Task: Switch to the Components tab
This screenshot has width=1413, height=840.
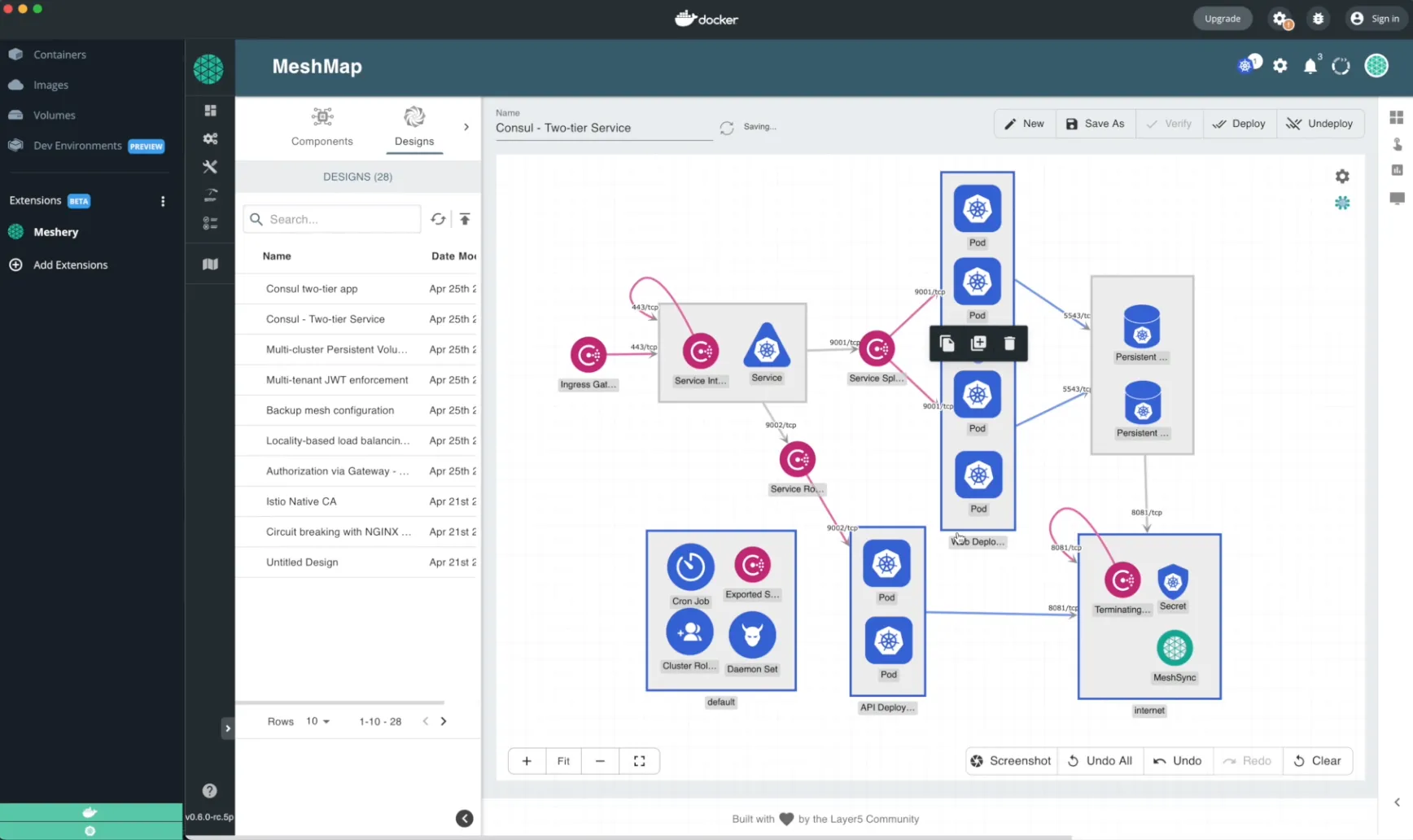Action: coord(322,127)
